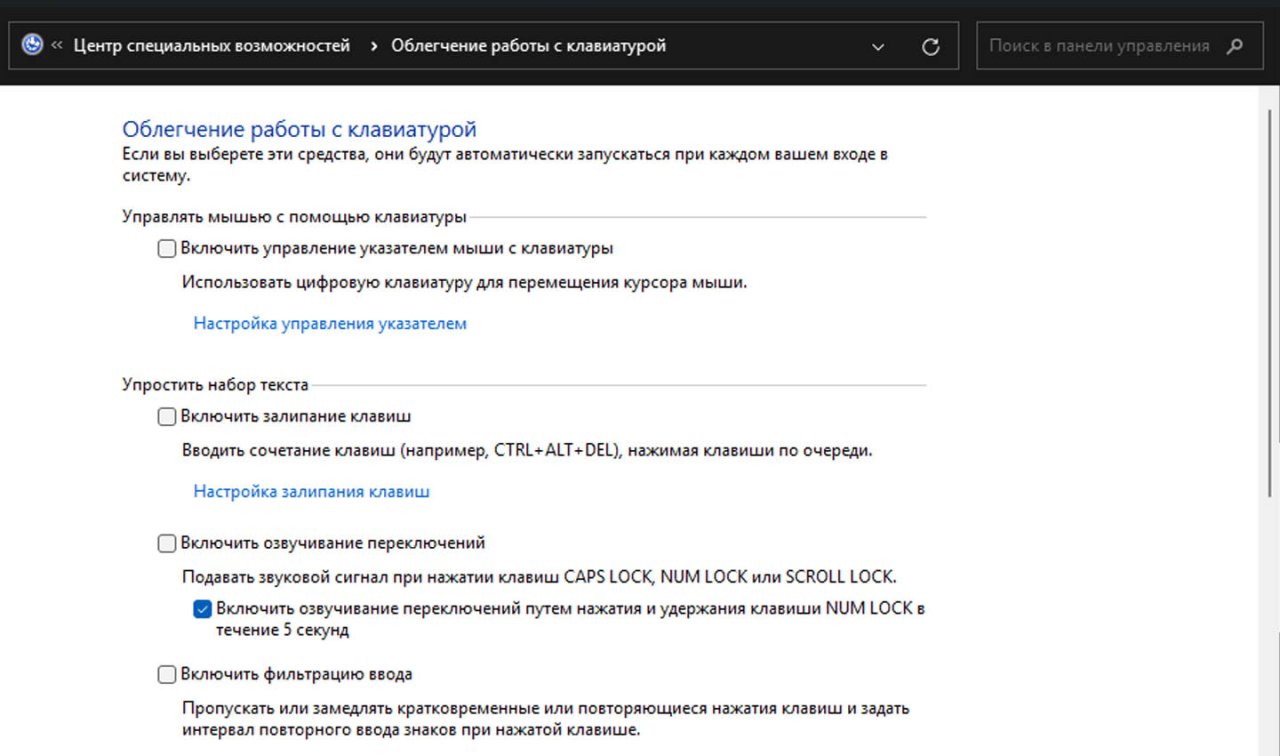Turn on the Включить фильтрацию ввода checkbox

pyautogui.click(x=167, y=674)
